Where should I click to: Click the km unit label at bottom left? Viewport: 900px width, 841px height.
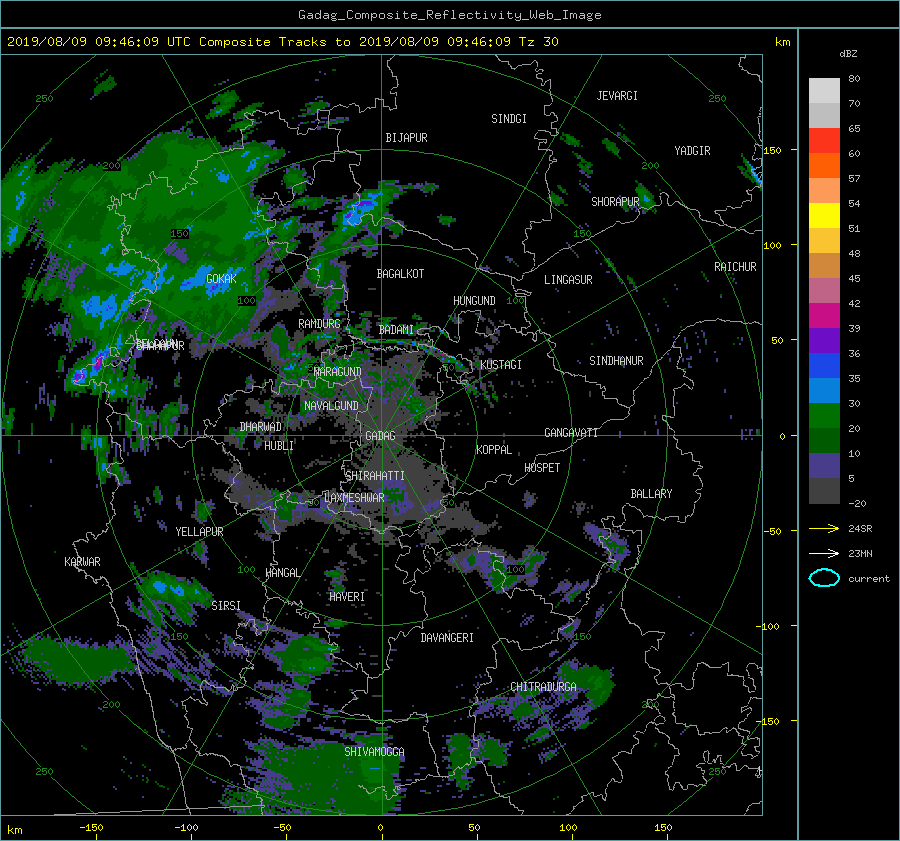click(14, 830)
